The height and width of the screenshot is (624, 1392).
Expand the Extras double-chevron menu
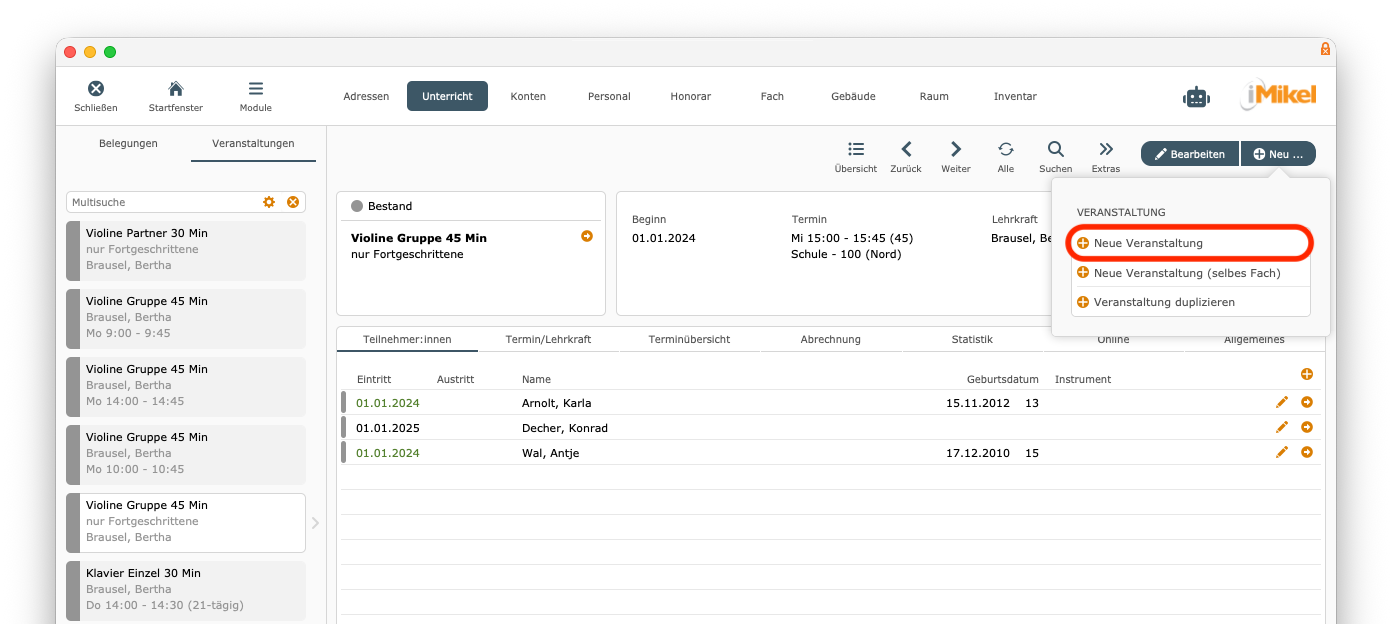[x=1106, y=150]
